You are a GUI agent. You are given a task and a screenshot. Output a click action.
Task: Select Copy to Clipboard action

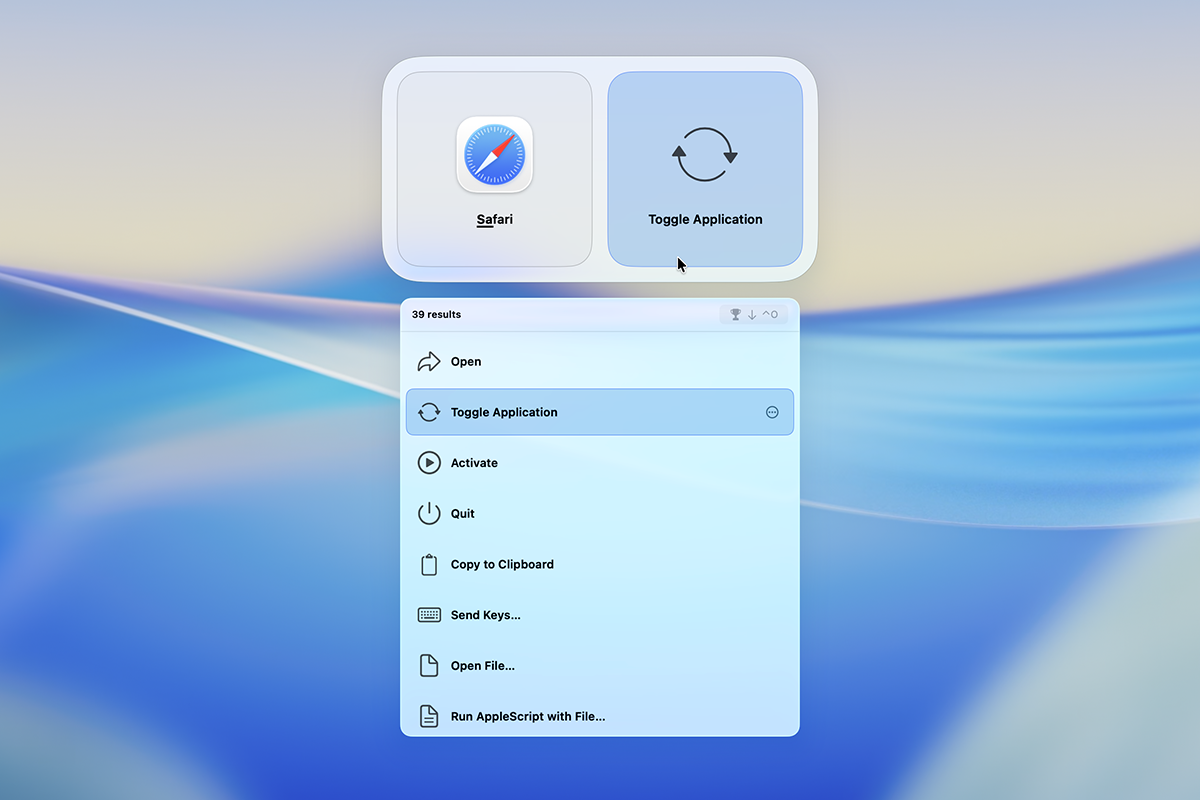coord(600,564)
